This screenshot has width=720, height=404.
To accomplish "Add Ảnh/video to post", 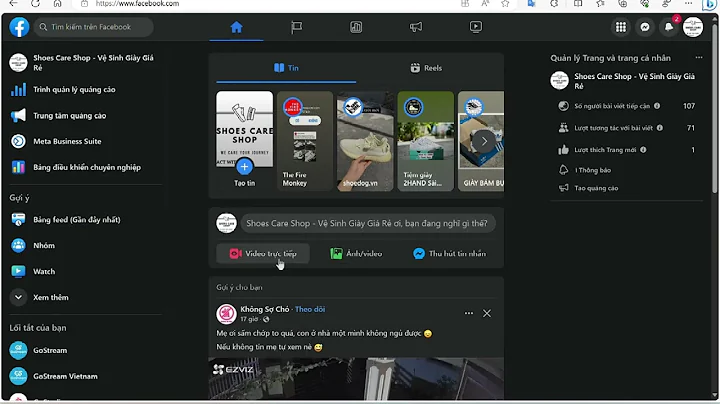I will pos(356,254).
